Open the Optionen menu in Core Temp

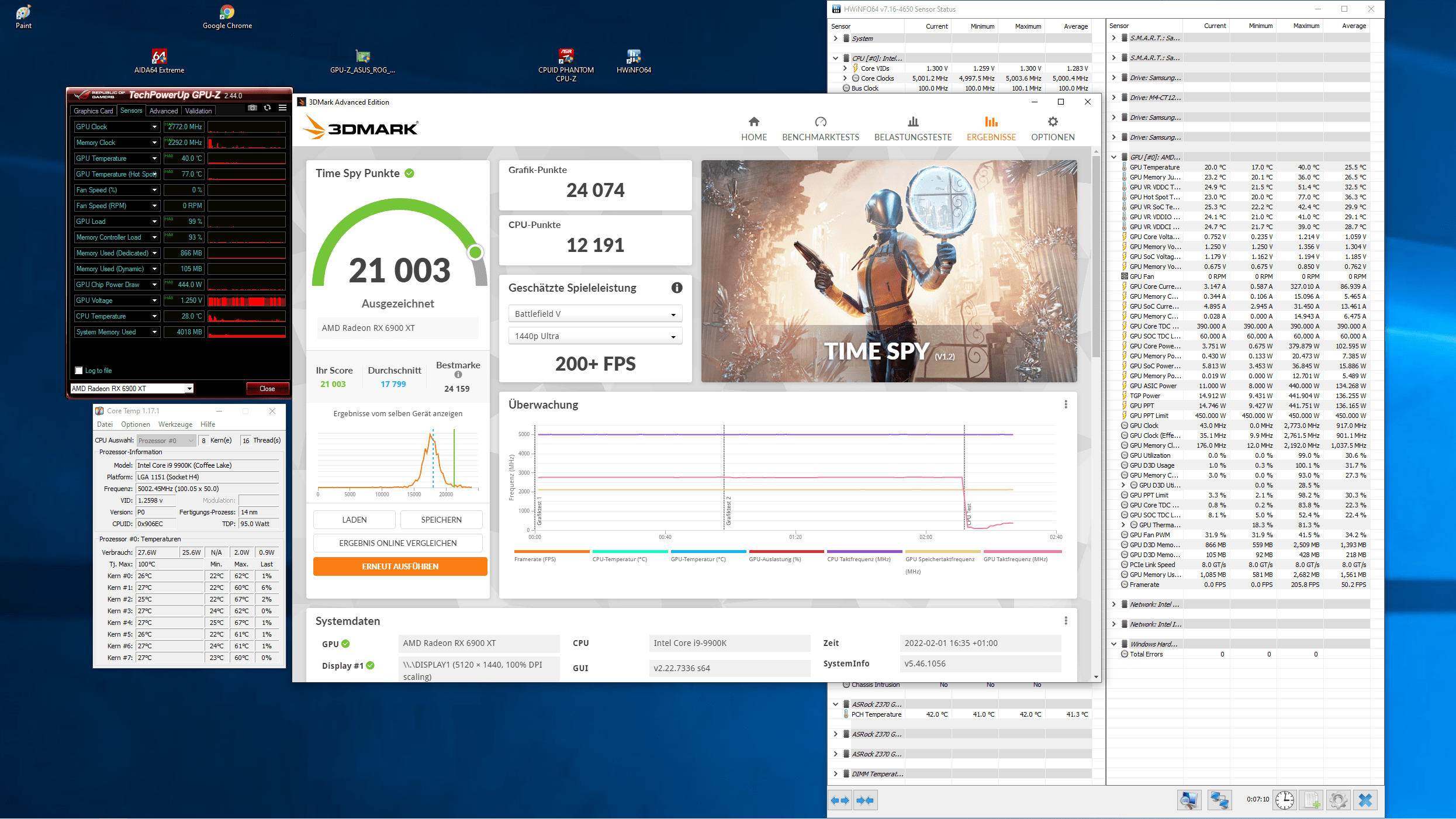click(136, 424)
